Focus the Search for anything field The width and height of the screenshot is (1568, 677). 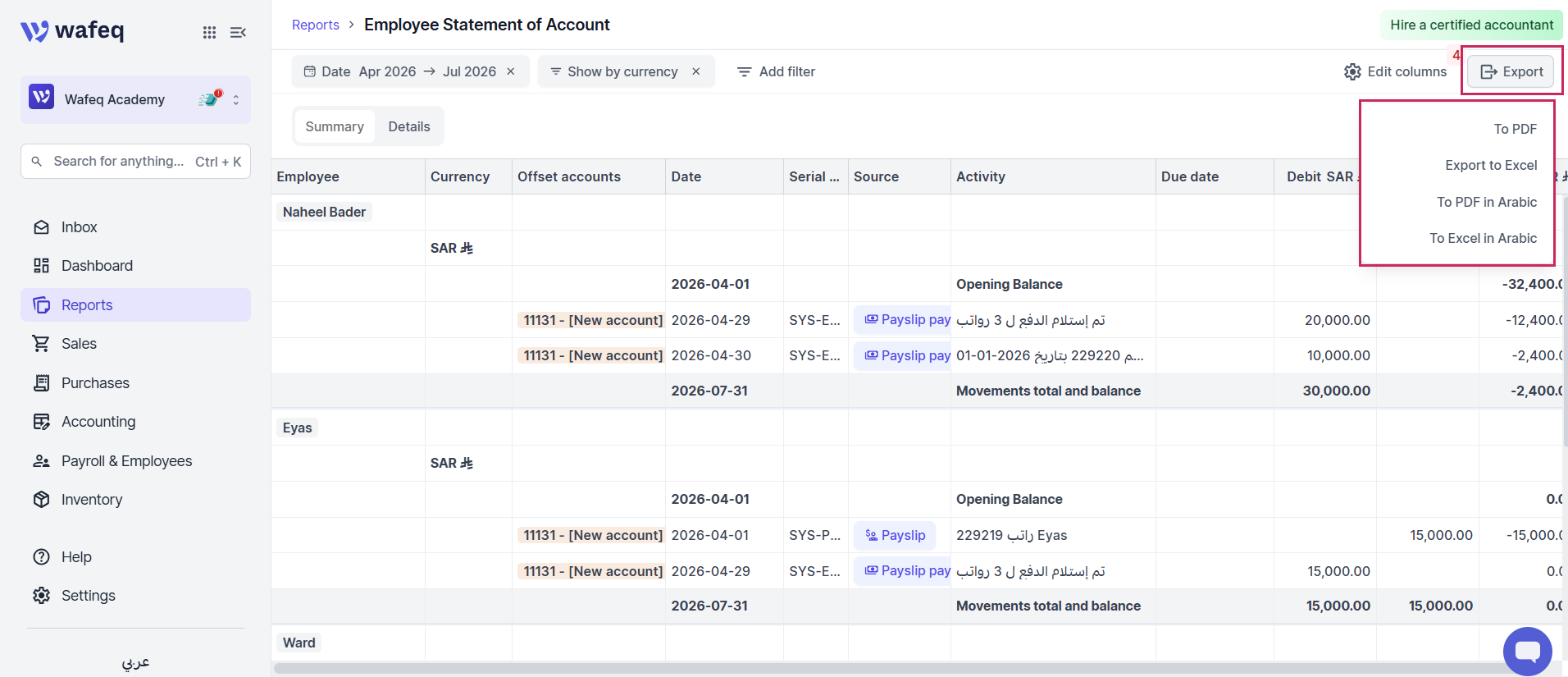(136, 162)
